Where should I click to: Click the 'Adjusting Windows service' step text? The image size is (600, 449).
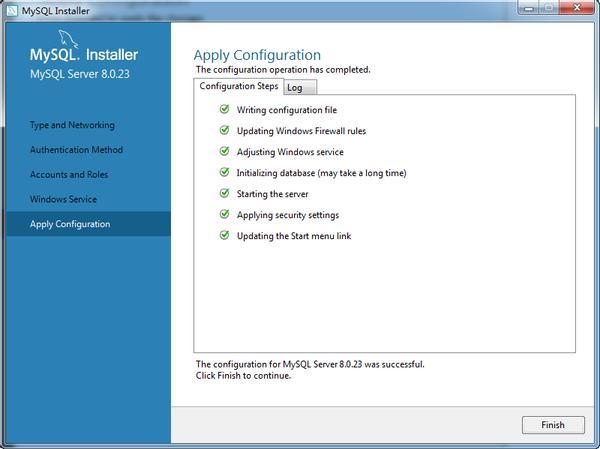(290, 152)
